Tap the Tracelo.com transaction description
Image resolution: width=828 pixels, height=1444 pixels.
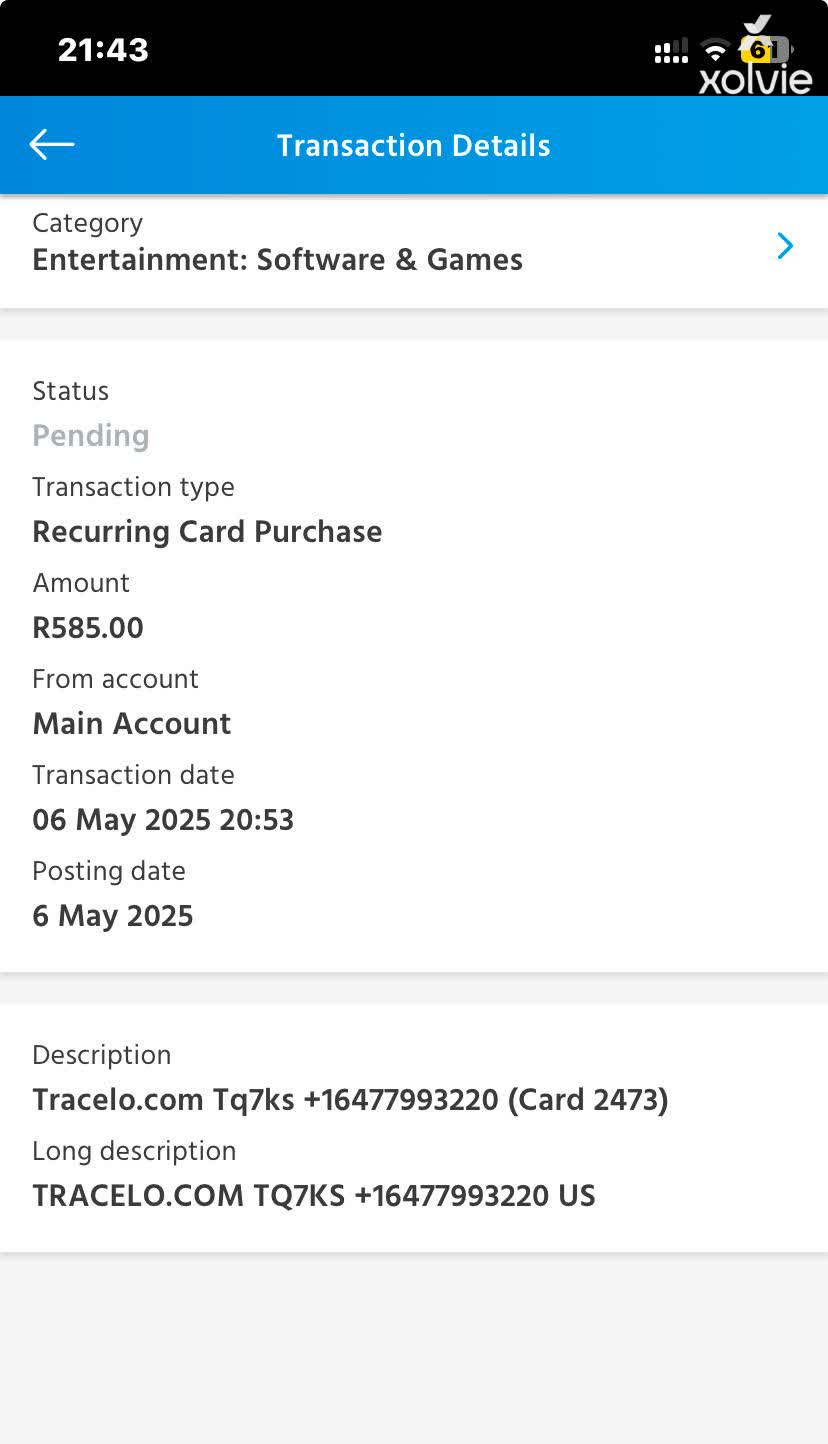pyautogui.click(x=350, y=1099)
